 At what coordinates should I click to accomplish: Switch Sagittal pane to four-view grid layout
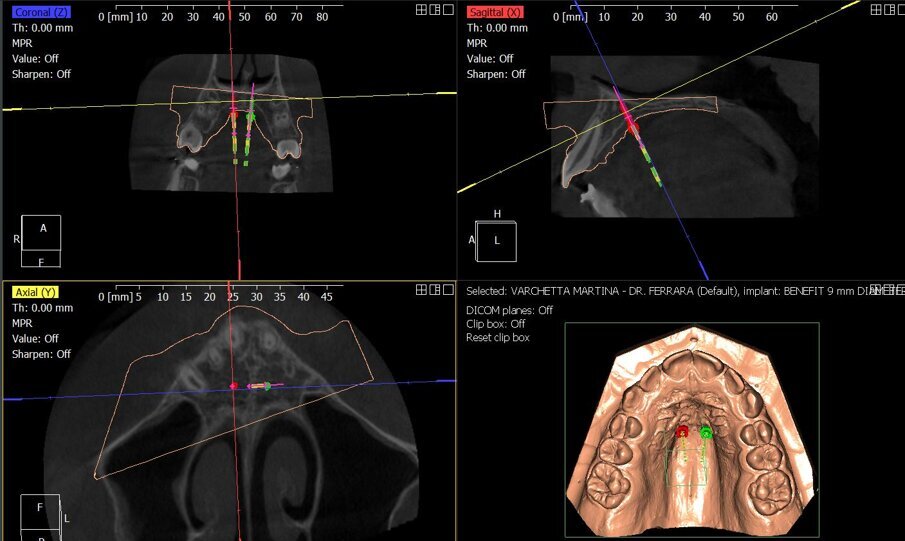pos(876,10)
